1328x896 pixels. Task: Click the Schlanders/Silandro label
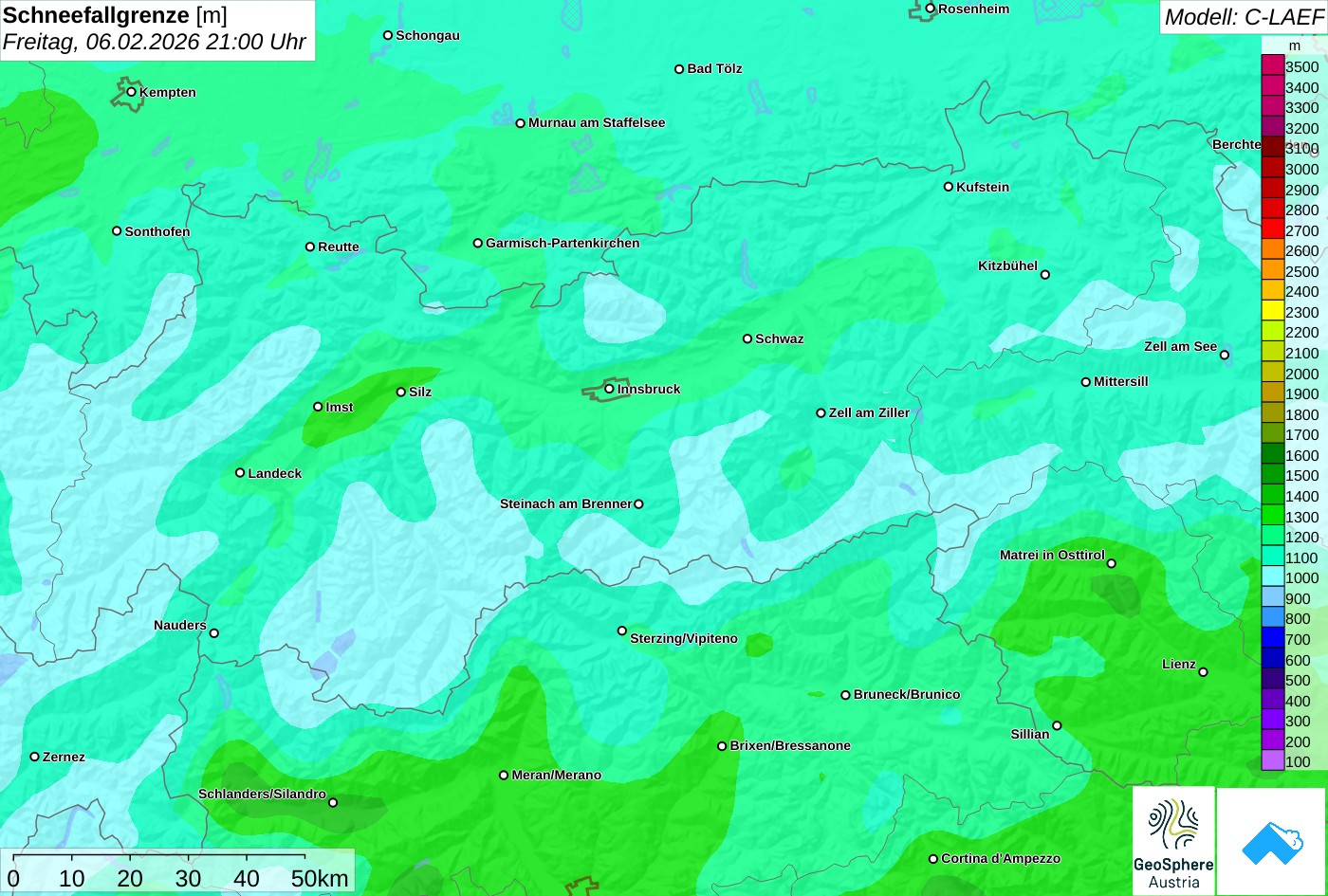tap(262, 794)
